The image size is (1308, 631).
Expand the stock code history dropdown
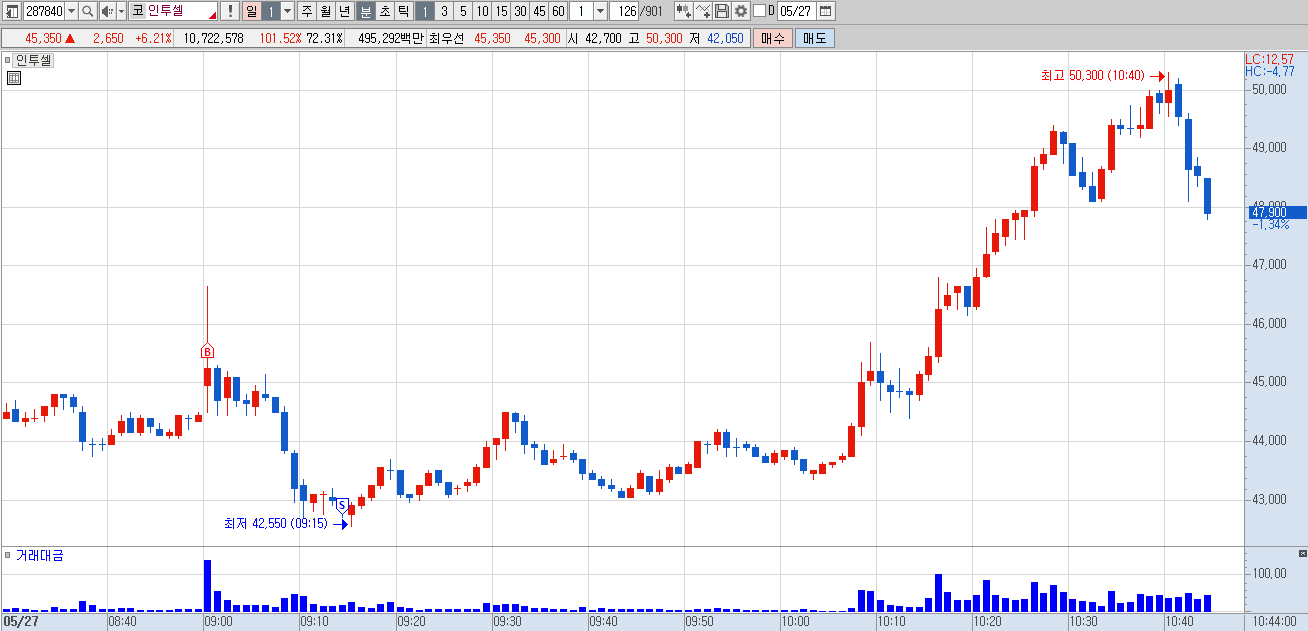coord(71,11)
